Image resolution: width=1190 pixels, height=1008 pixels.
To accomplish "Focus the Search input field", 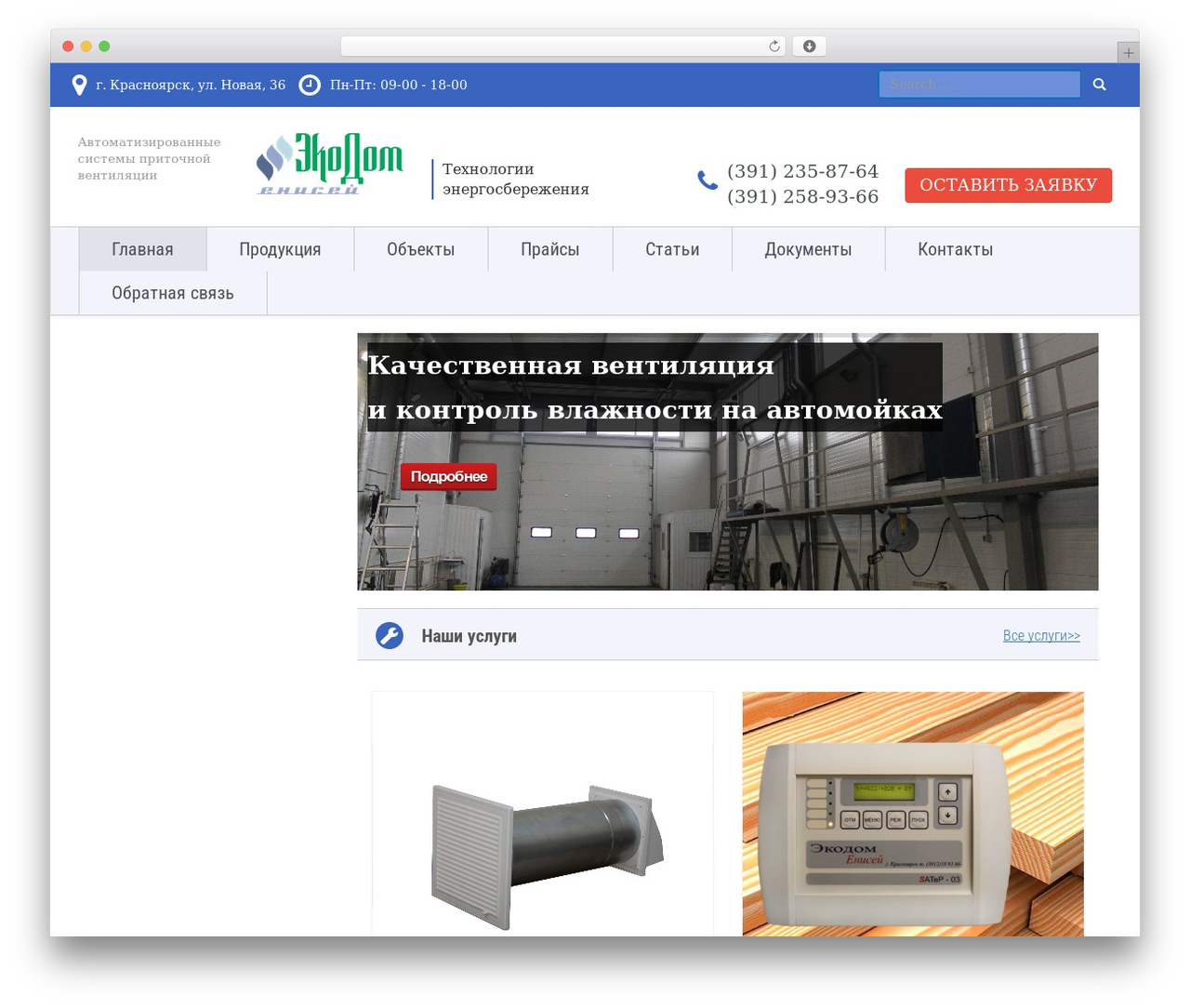I will point(980,85).
